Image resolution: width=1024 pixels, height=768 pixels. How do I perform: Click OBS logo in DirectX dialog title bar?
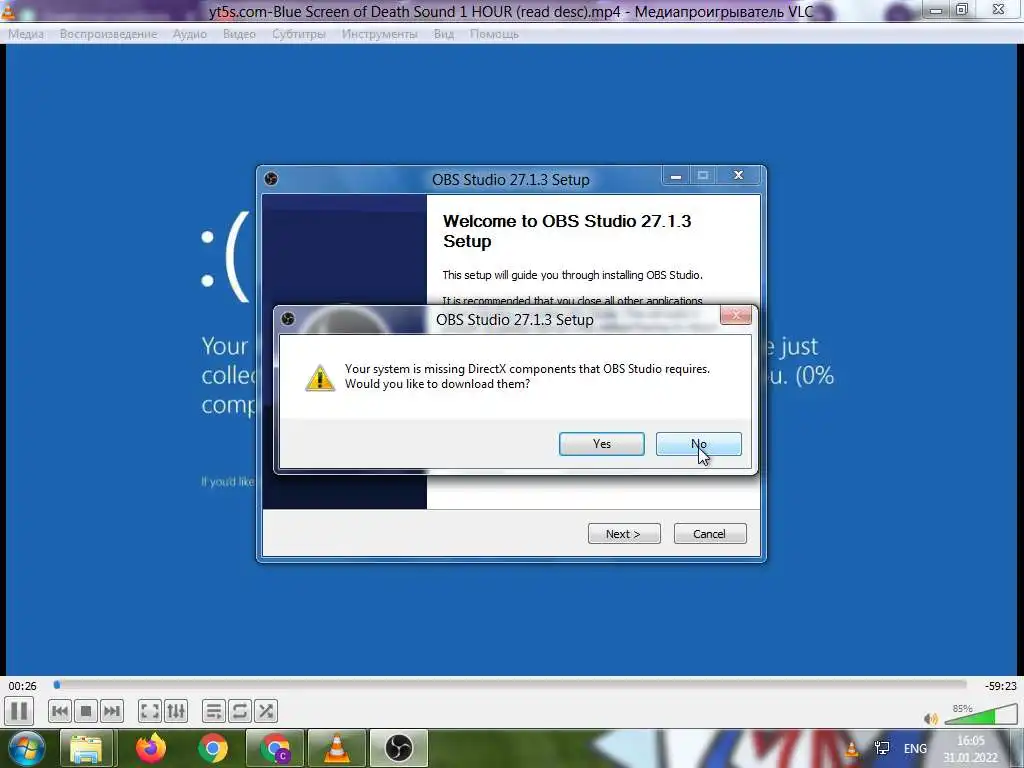click(x=288, y=319)
